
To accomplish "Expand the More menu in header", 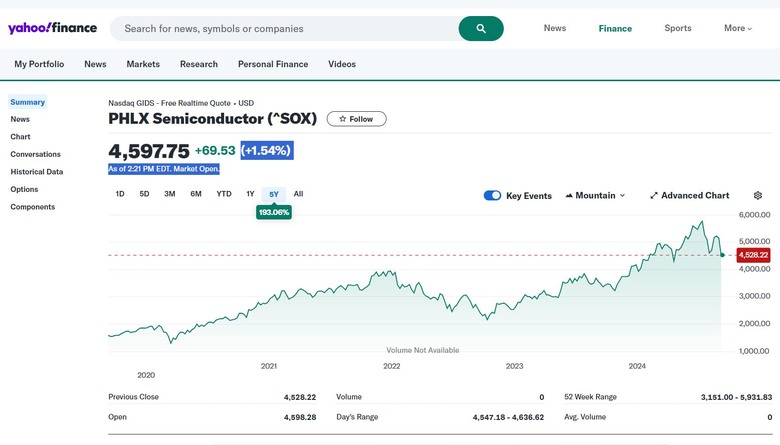I will click(x=738, y=28).
